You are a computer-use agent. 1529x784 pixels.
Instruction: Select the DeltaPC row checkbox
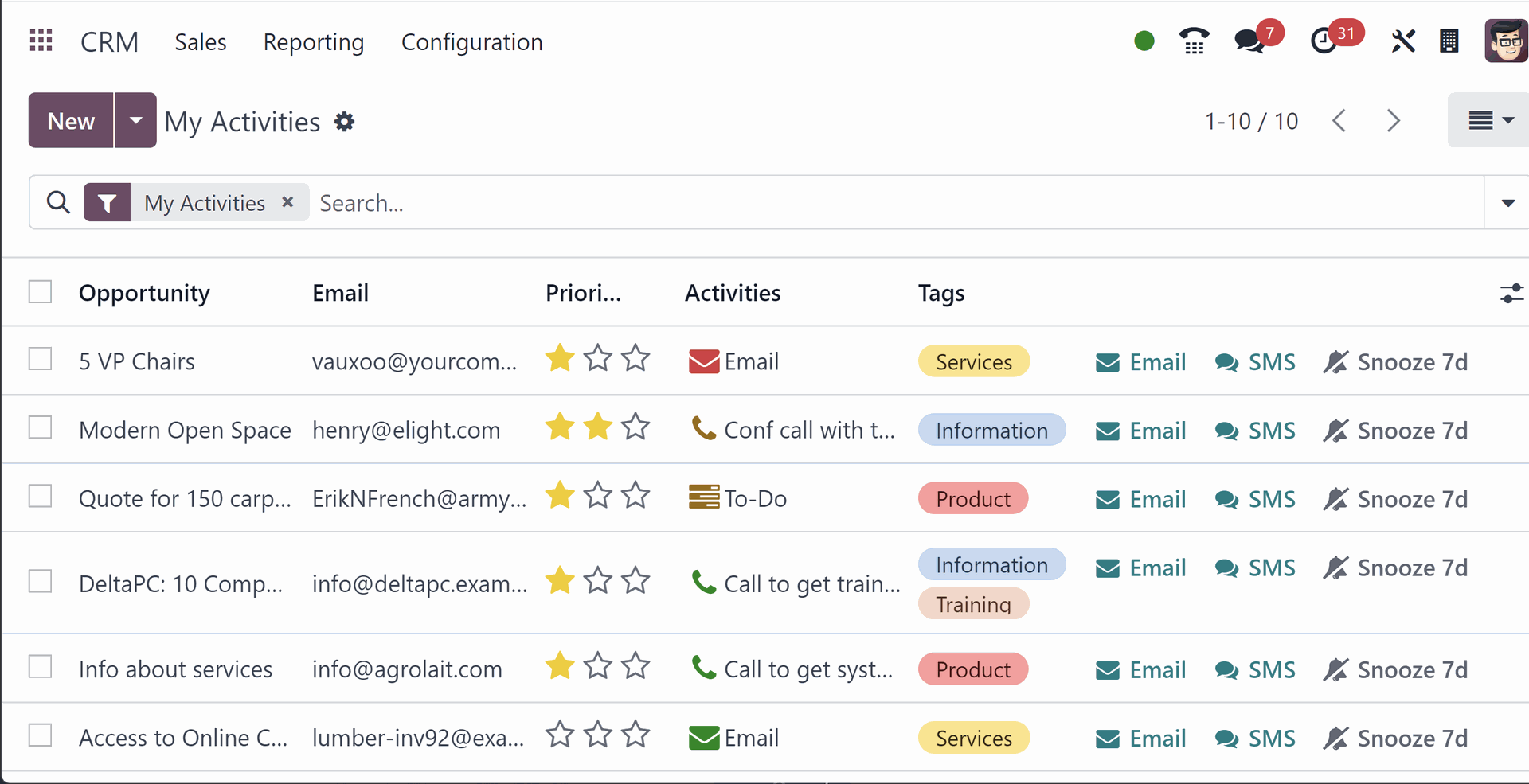click(40, 581)
